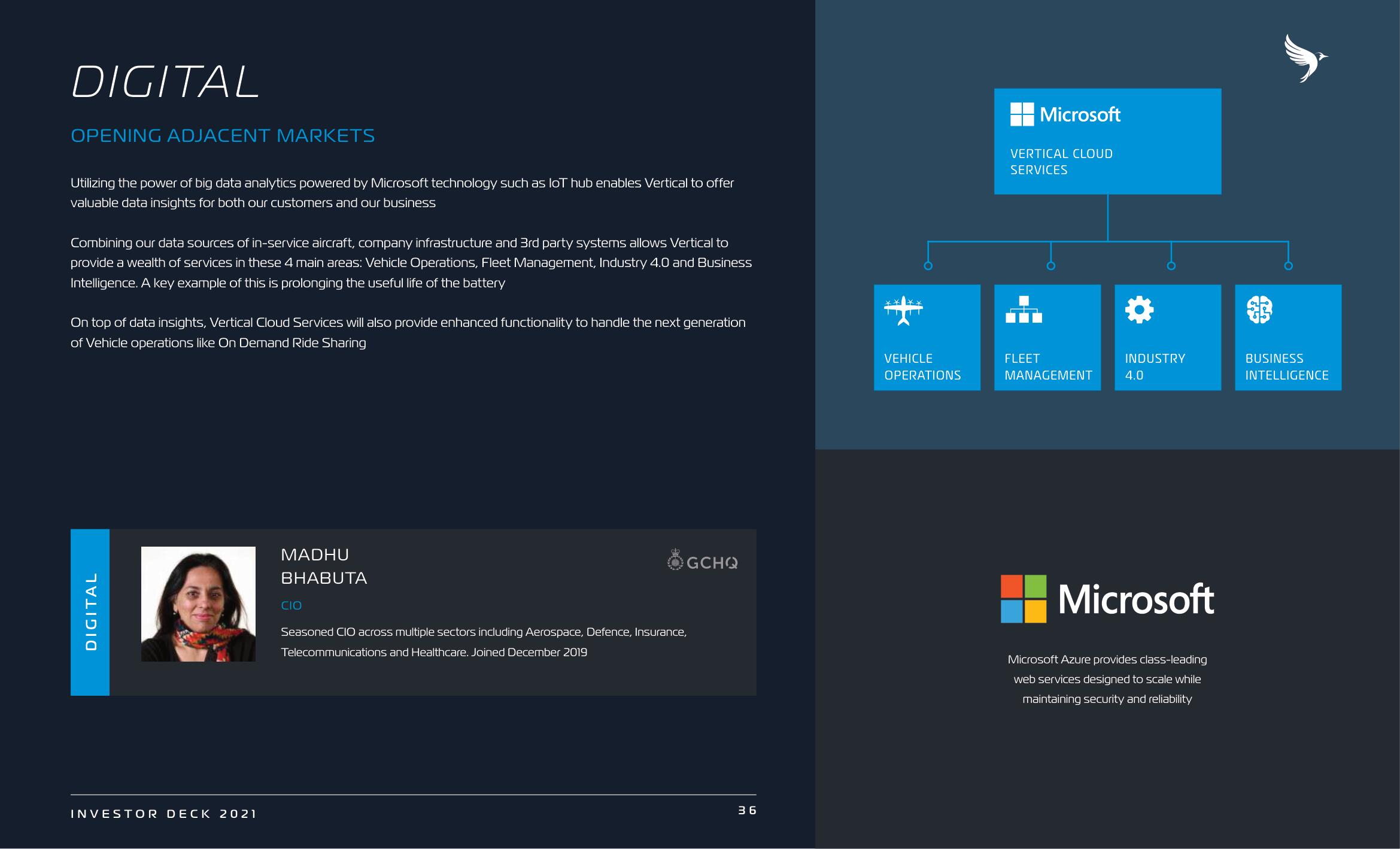Click the paragraph starting 'Combining our data sources'

pyautogui.click(x=411, y=263)
